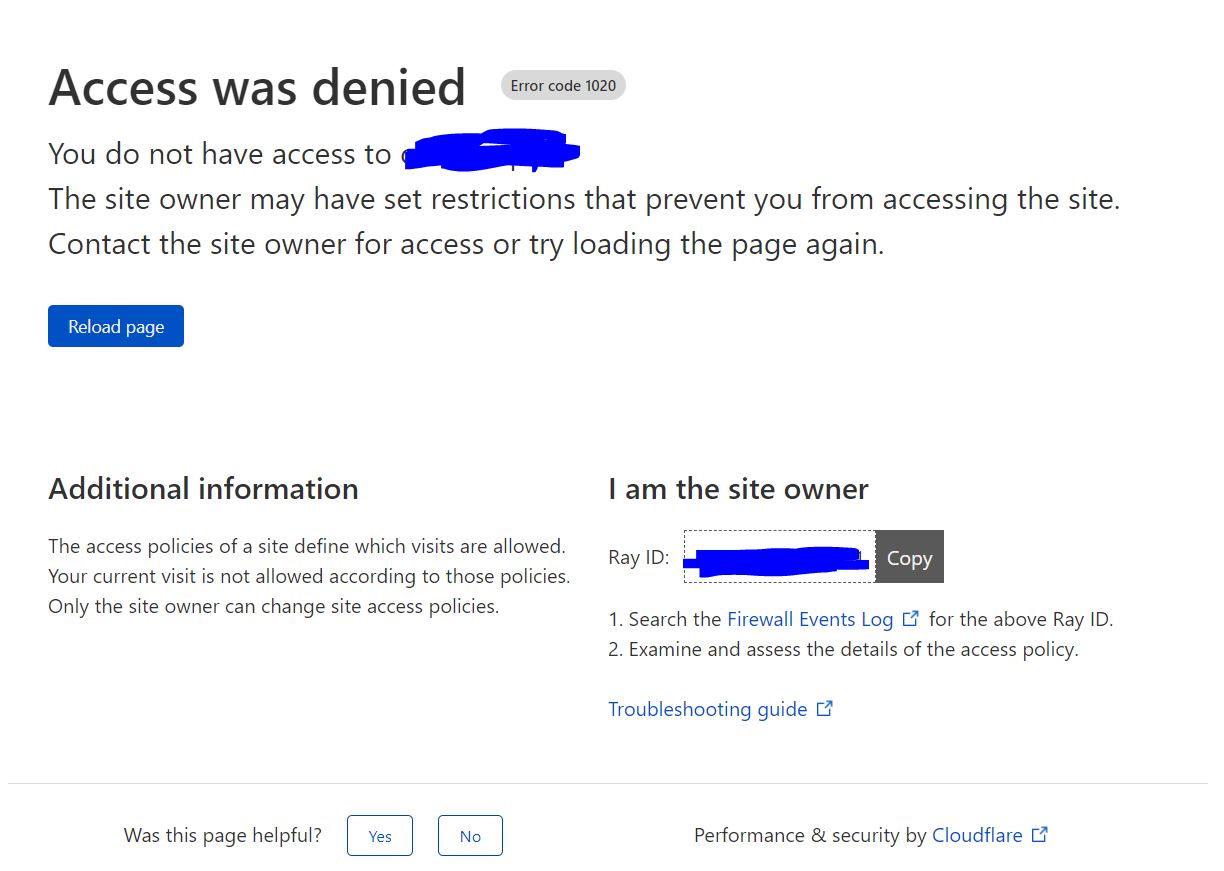Click the Examine and assess step text

point(843,649)
